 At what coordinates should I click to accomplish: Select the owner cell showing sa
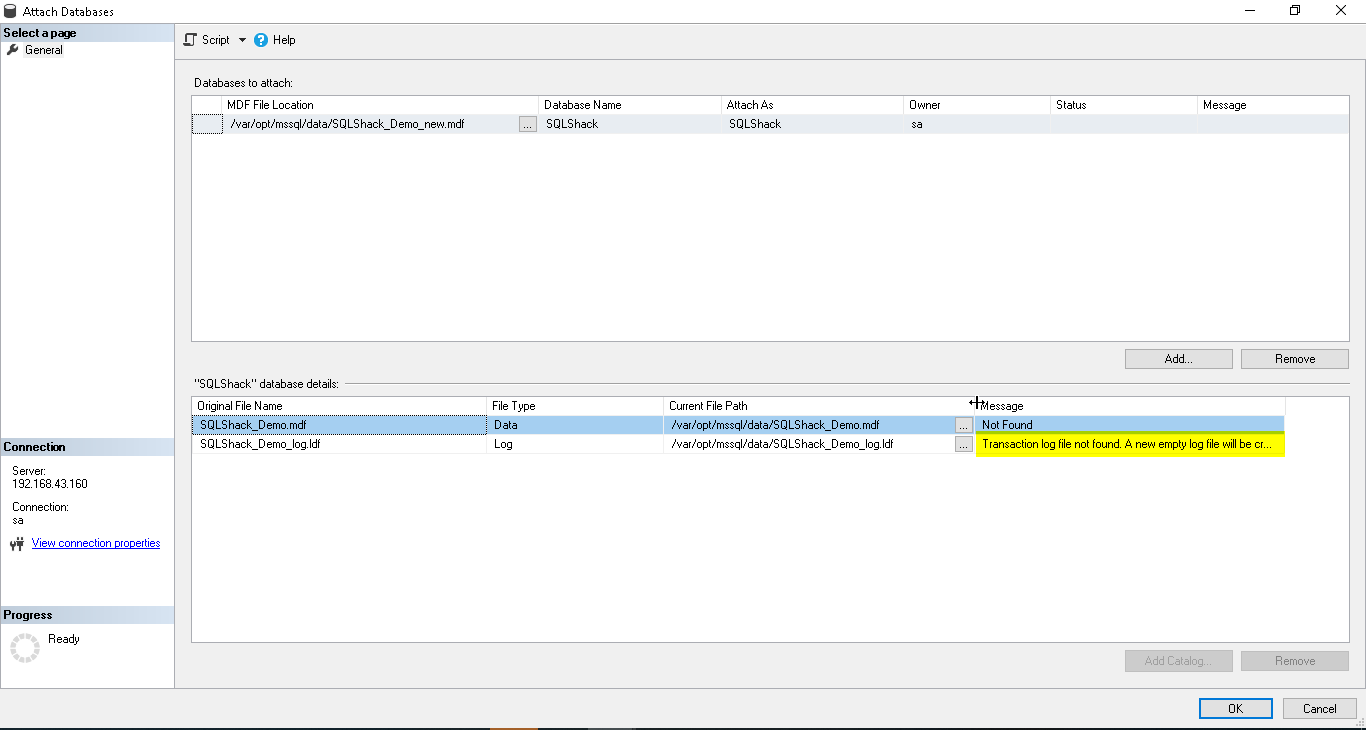click(x=975, y=124)
